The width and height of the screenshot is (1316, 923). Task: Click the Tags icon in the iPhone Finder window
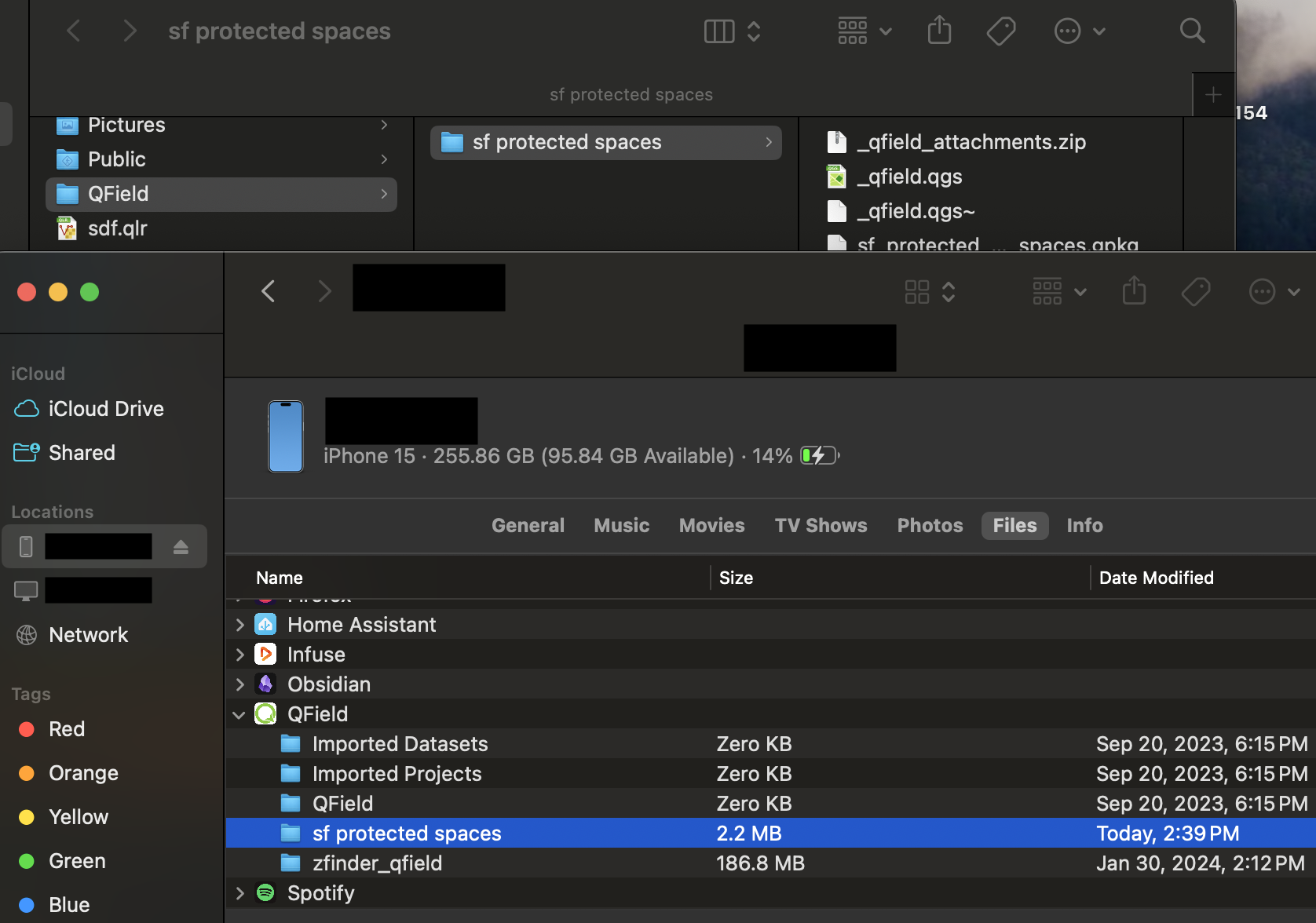click(1196, 292)
